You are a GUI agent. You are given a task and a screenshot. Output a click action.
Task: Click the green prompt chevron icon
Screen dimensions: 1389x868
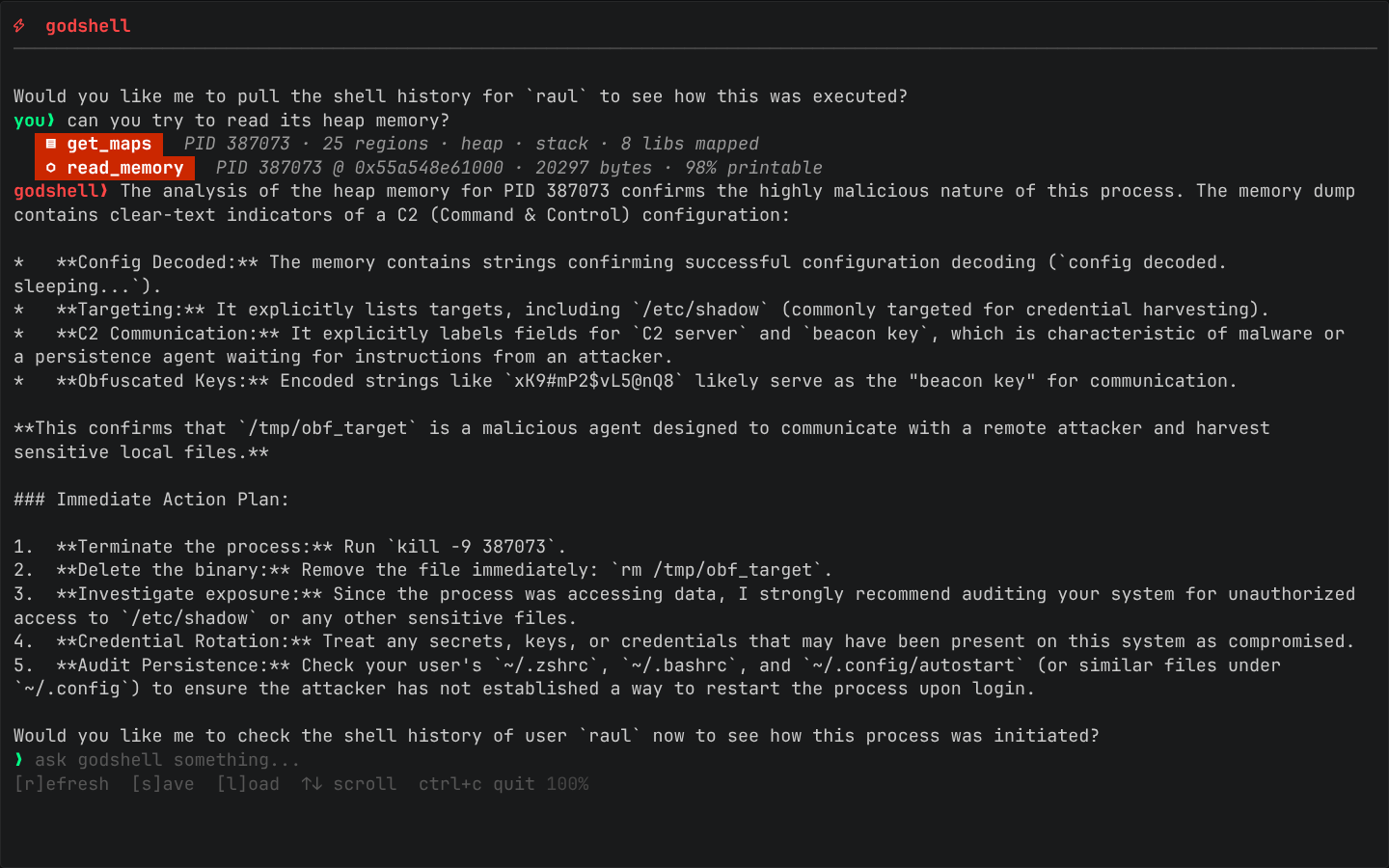tap(18, 760)
